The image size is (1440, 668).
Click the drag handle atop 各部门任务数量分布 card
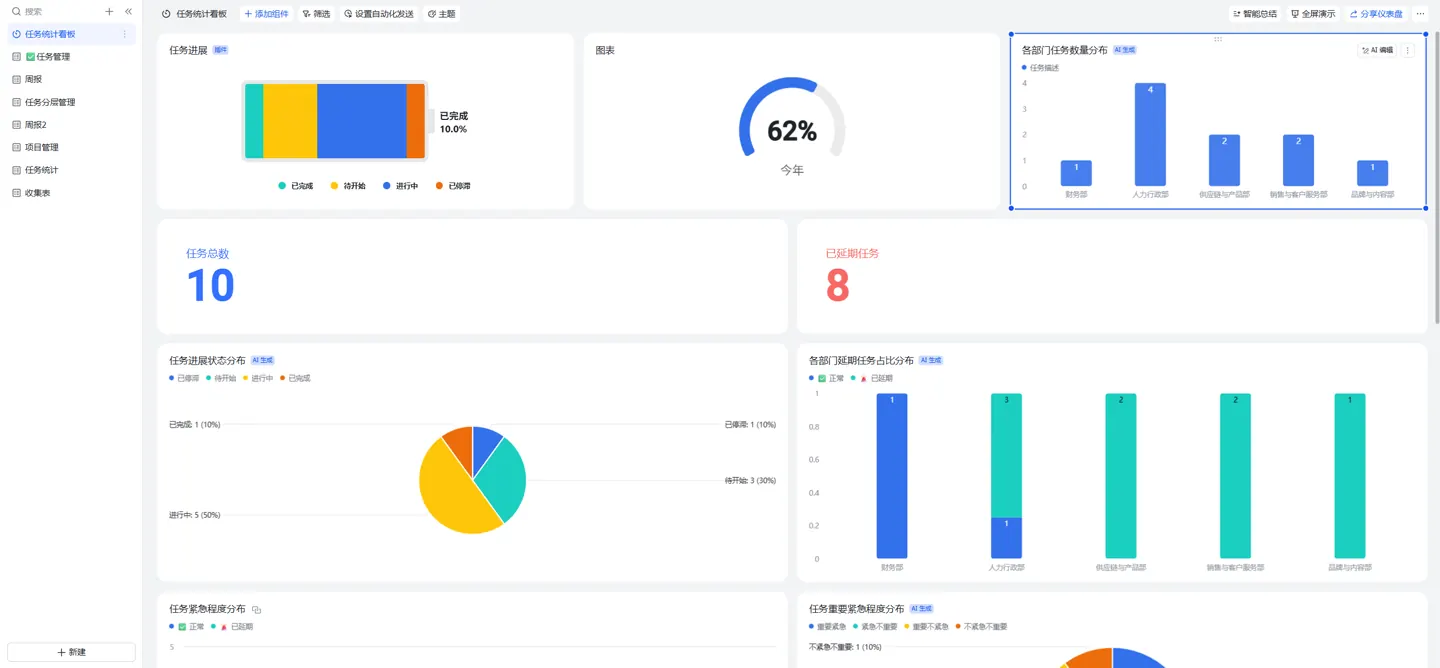(x=1218, y=39)
